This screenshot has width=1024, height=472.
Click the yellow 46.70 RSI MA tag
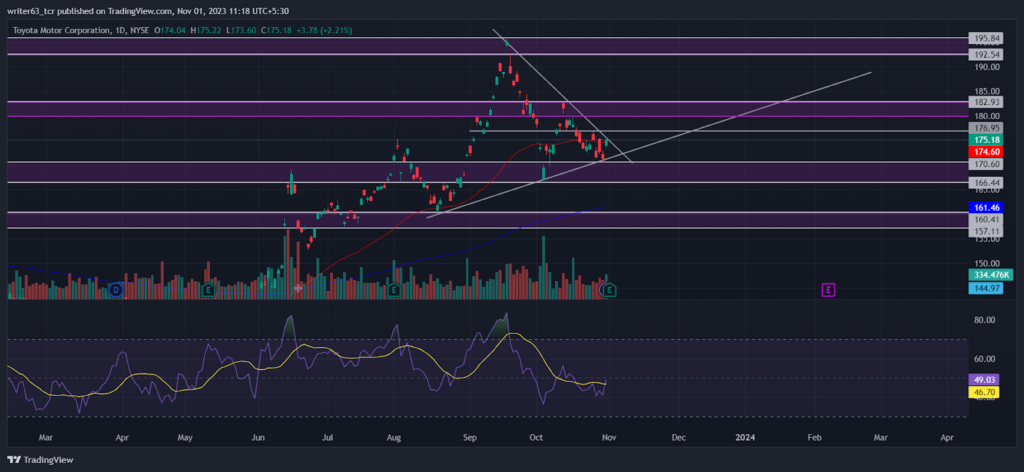[984, 392]
